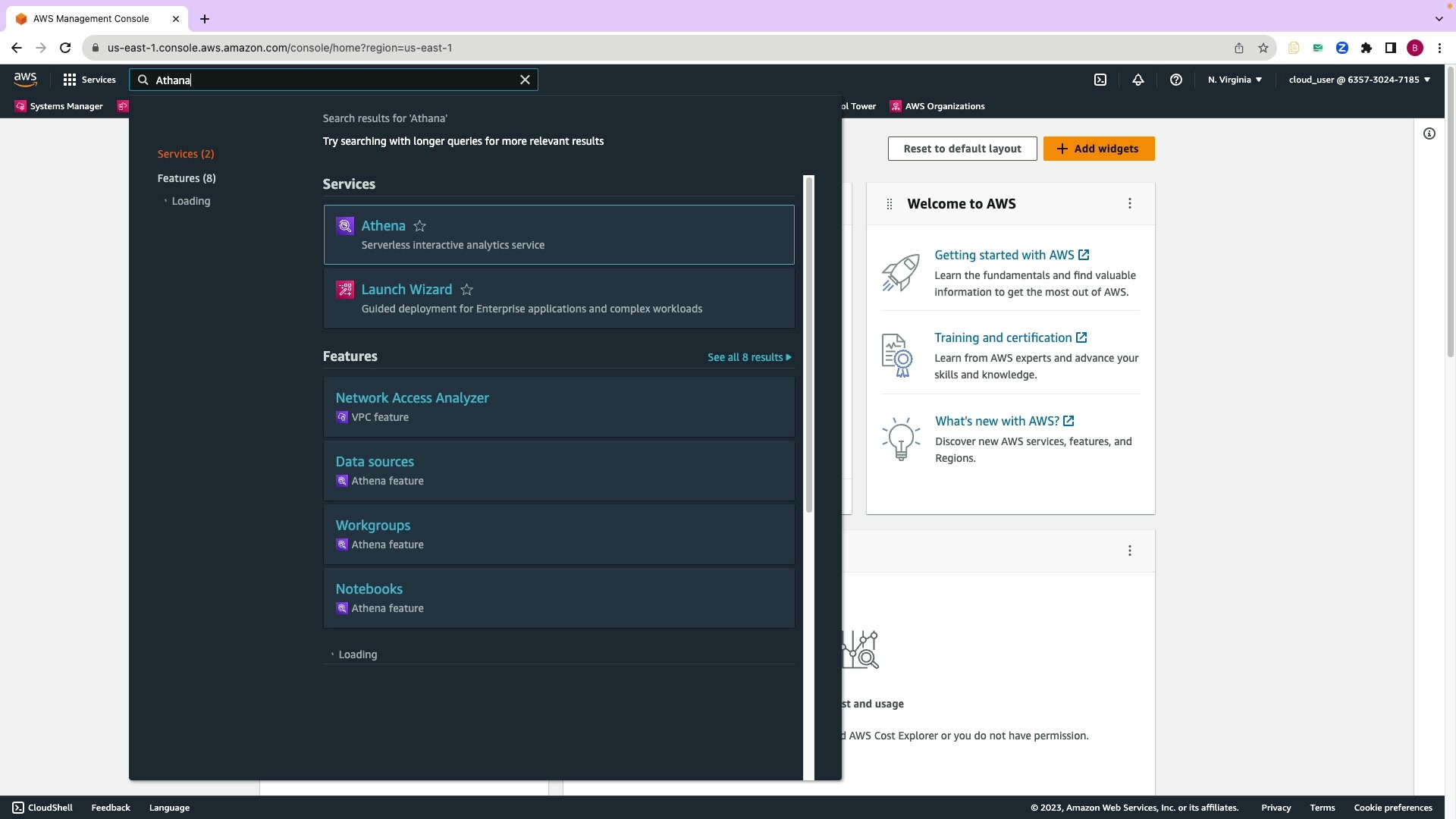Open the Athena Workgroups feature link
The width and height of the screenshot is (1456, 819).
pyautogui.click(x=373, y=526)
